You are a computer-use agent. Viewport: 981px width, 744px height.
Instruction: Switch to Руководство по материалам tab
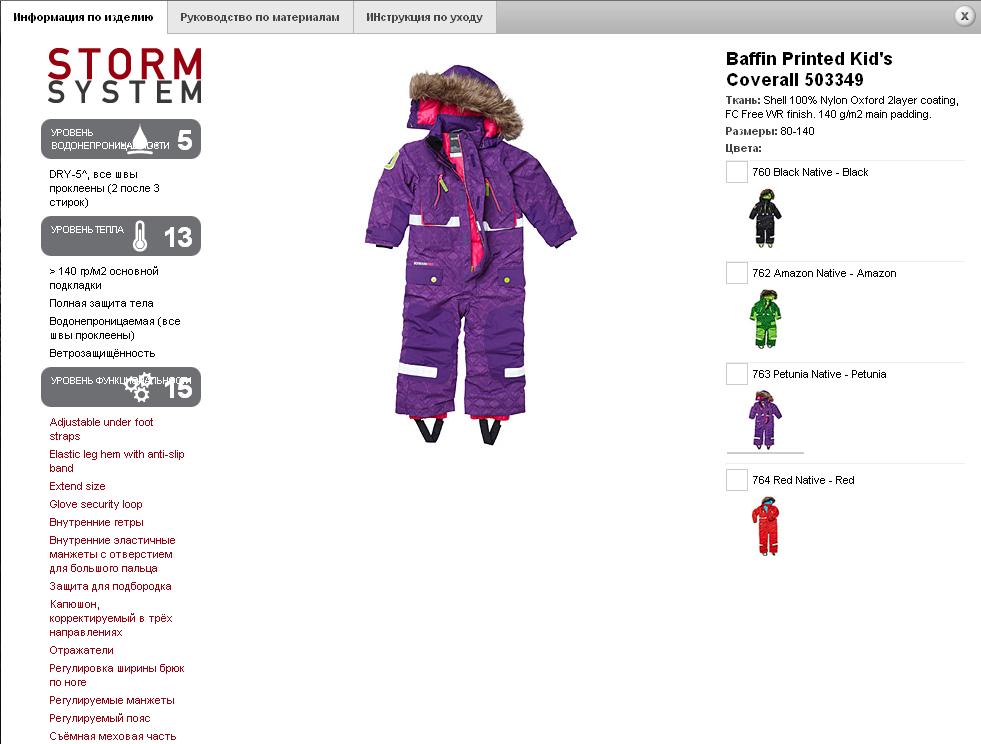click(x=260, y=18)
